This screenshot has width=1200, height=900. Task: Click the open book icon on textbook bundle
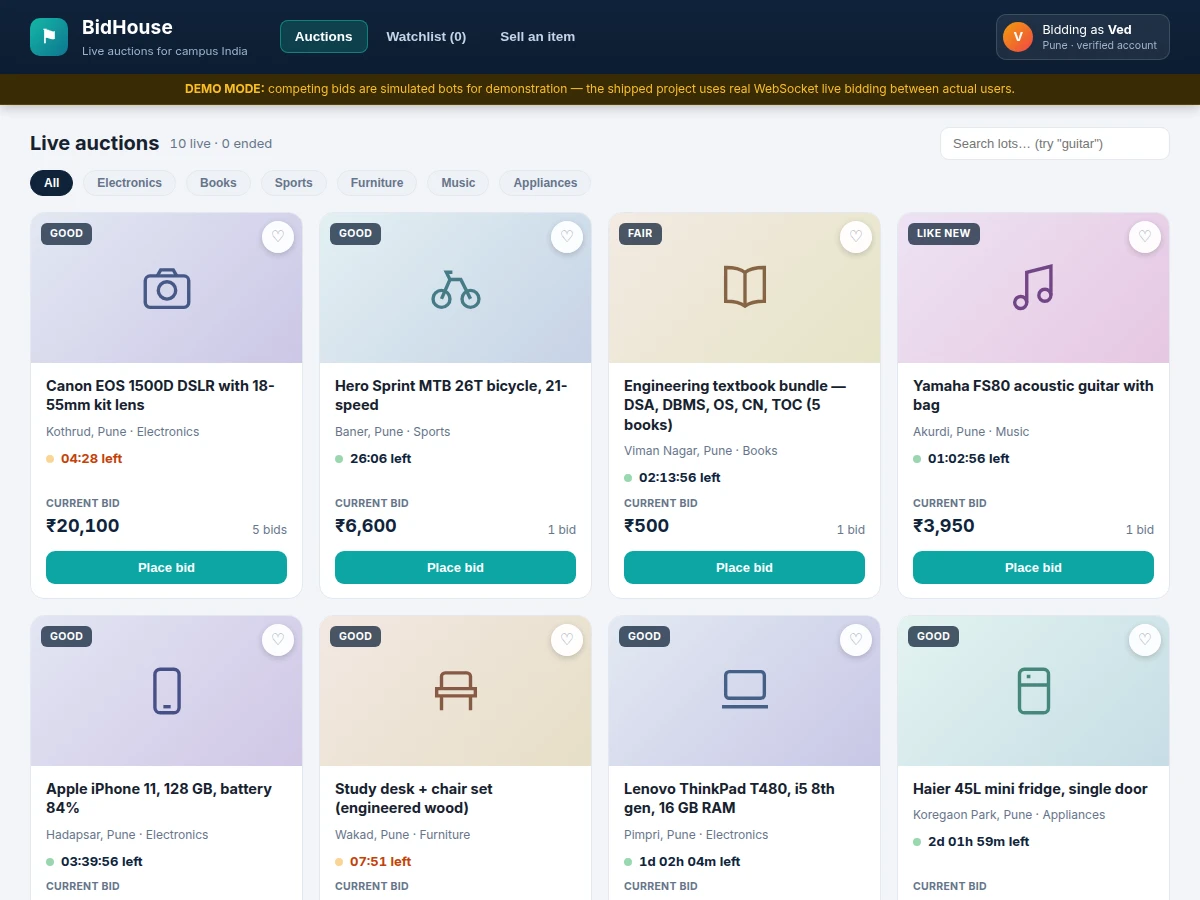click(745, 287)
